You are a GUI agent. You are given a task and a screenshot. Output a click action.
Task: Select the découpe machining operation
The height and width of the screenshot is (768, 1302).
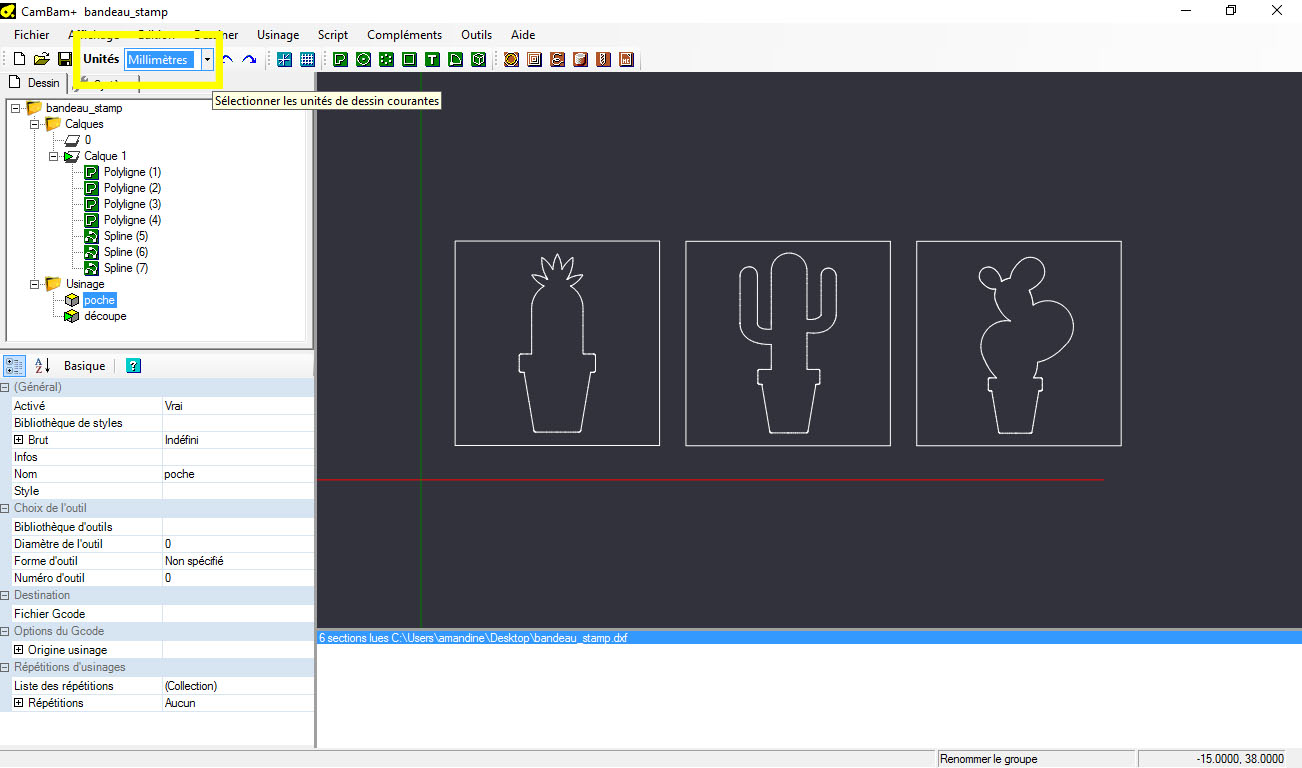pyautogui.click(x=105, y=316)
